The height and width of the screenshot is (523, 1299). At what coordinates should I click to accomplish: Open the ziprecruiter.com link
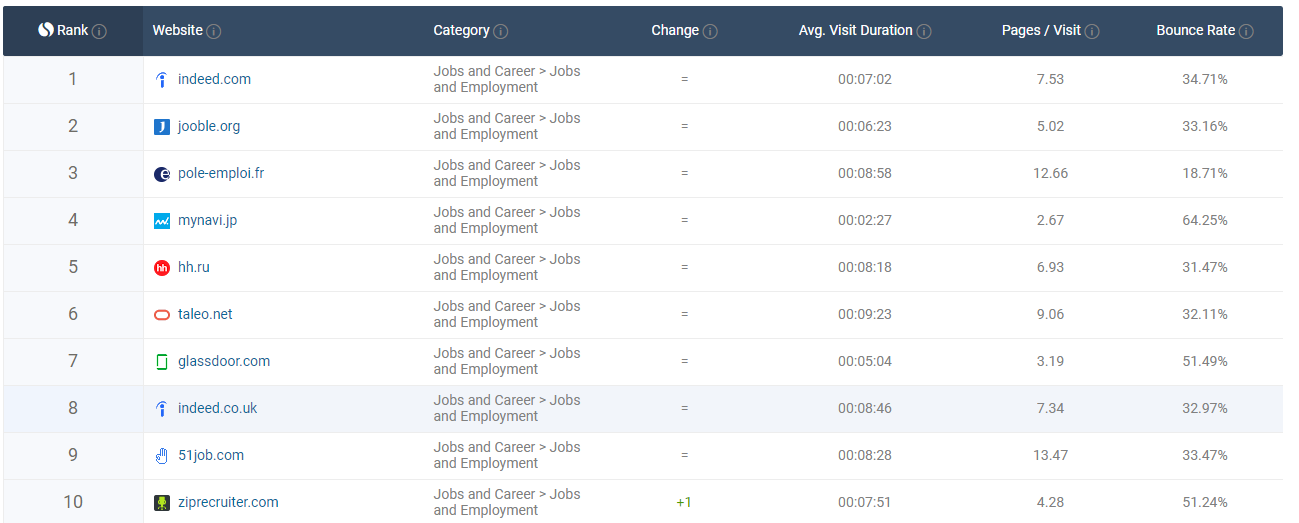pos(228,502)
